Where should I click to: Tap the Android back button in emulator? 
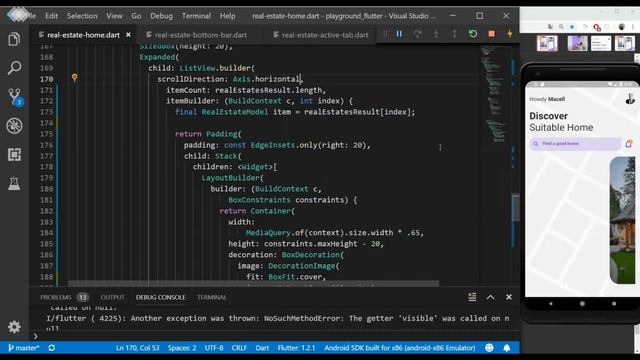click(x=550, y=303)
